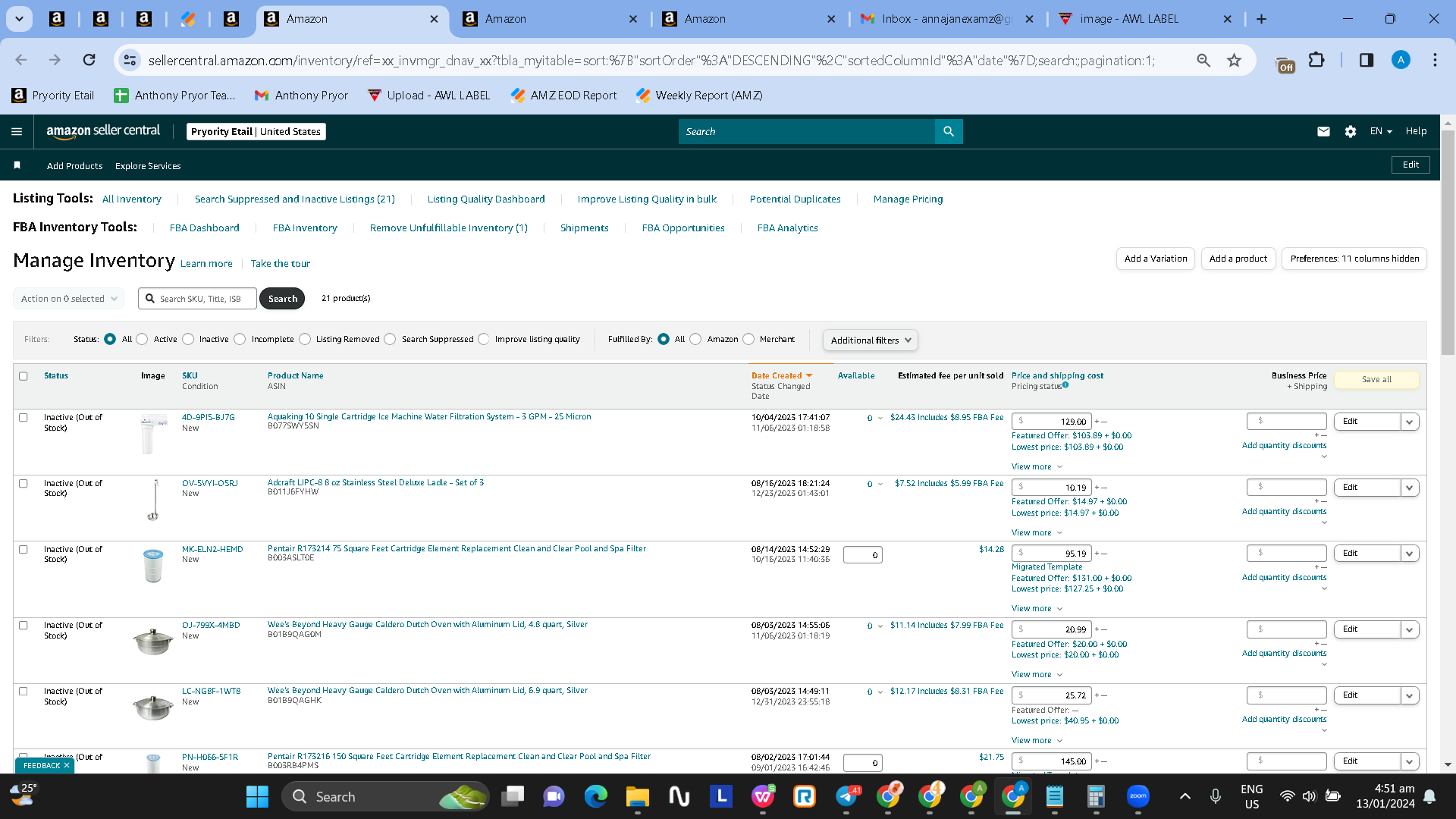Click the info icon next to Pricing status

1065,385
